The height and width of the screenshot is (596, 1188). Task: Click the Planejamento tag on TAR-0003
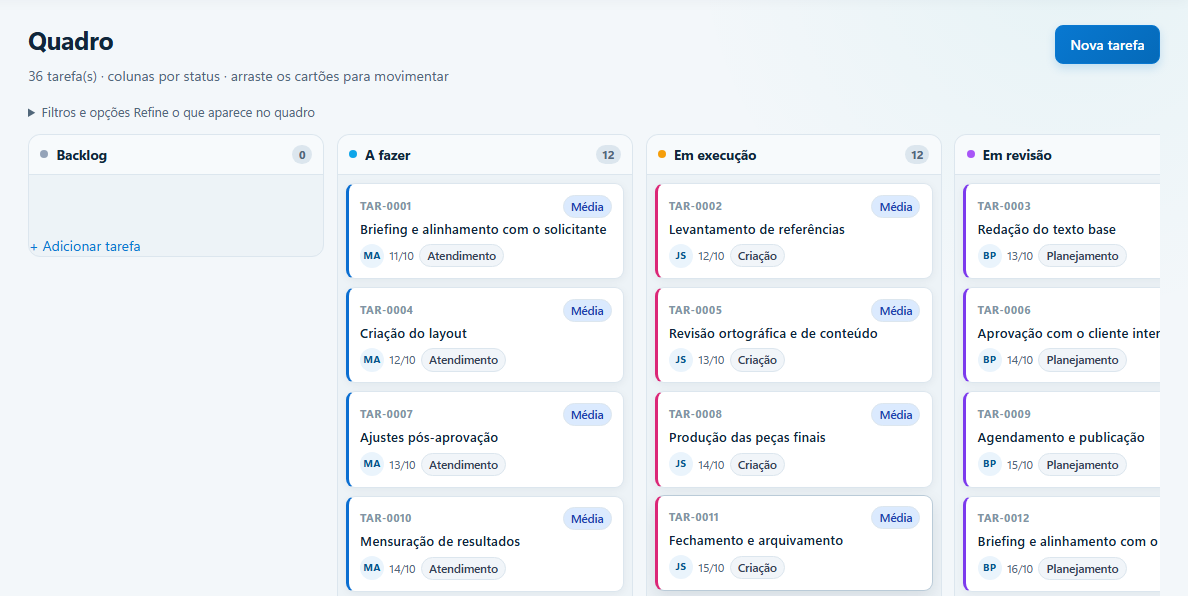[x=1082, y=256]
